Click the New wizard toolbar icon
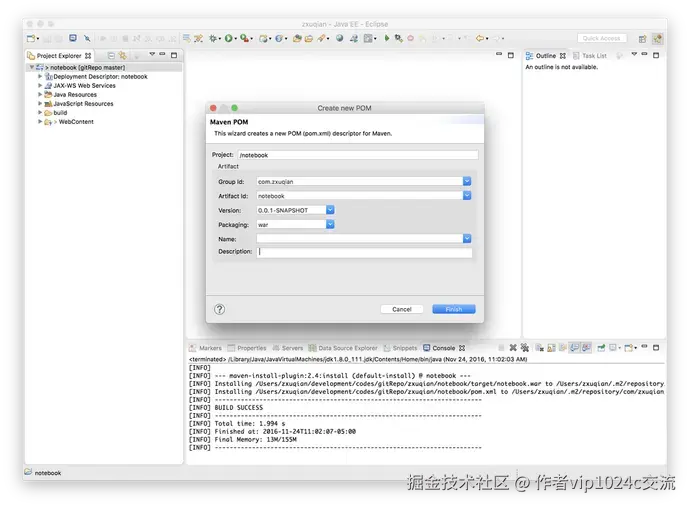This screenshot has height=507, width=690. (x=31, y=39)
